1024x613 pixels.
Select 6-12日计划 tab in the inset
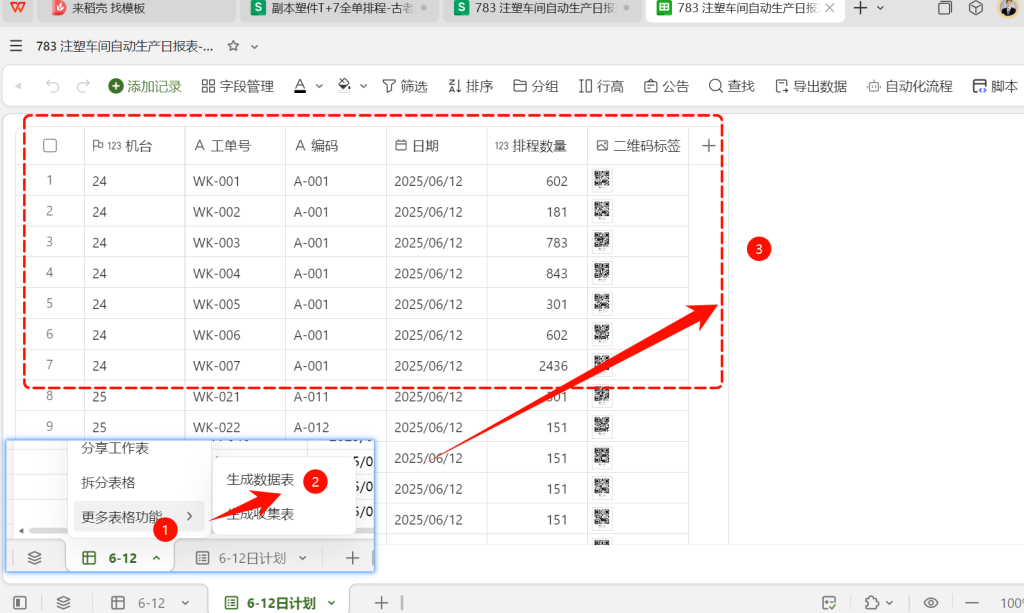click(252, 558)
